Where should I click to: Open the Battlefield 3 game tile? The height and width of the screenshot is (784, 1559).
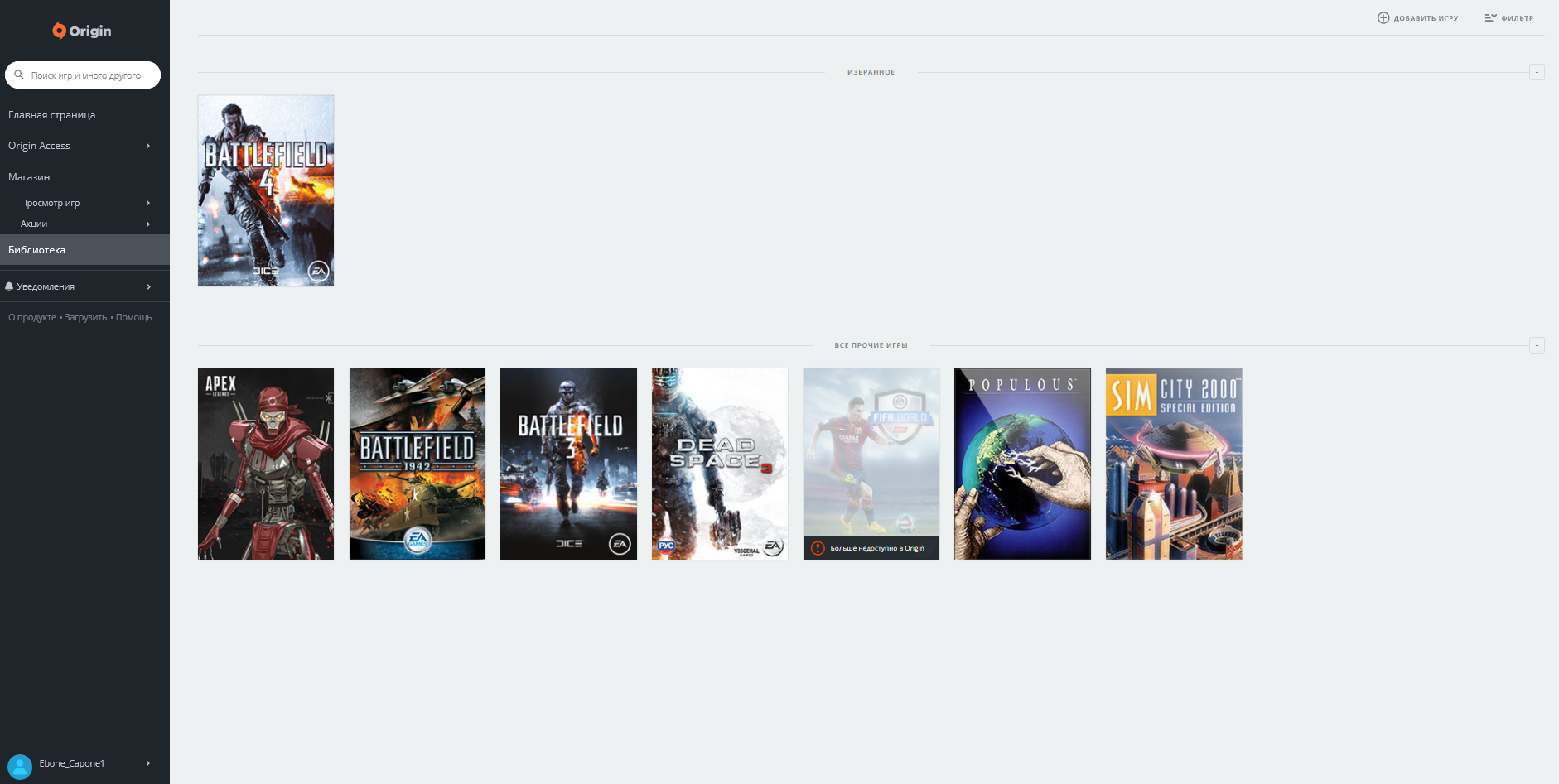point(568,464)
